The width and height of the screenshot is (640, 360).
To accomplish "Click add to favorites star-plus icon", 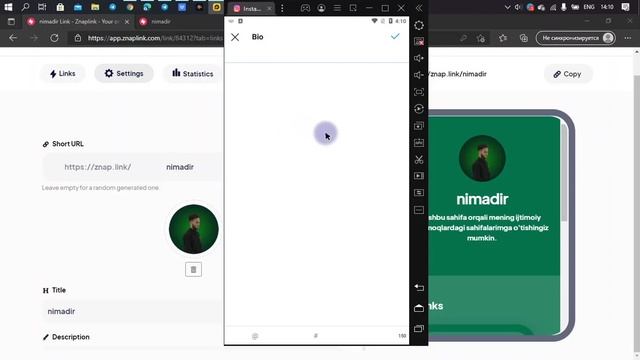I will point(481,38).
